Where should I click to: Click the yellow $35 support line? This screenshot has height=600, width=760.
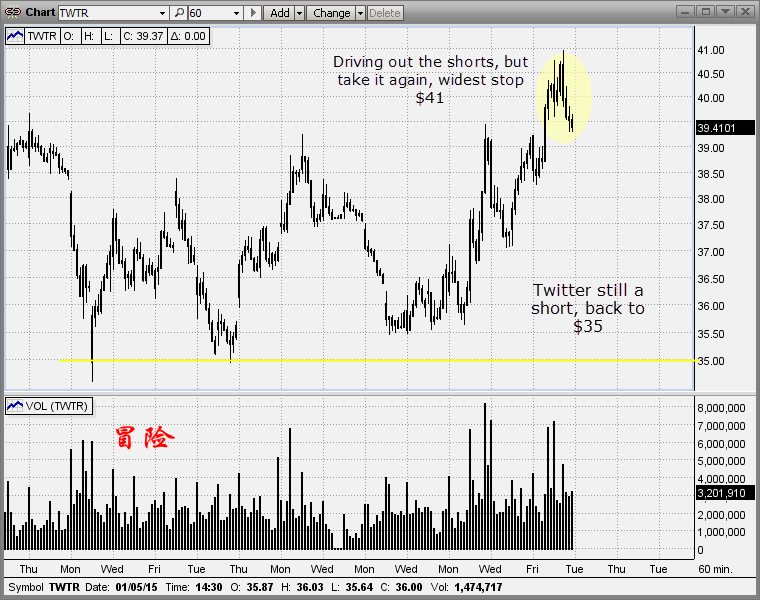(x=378, y=361)
